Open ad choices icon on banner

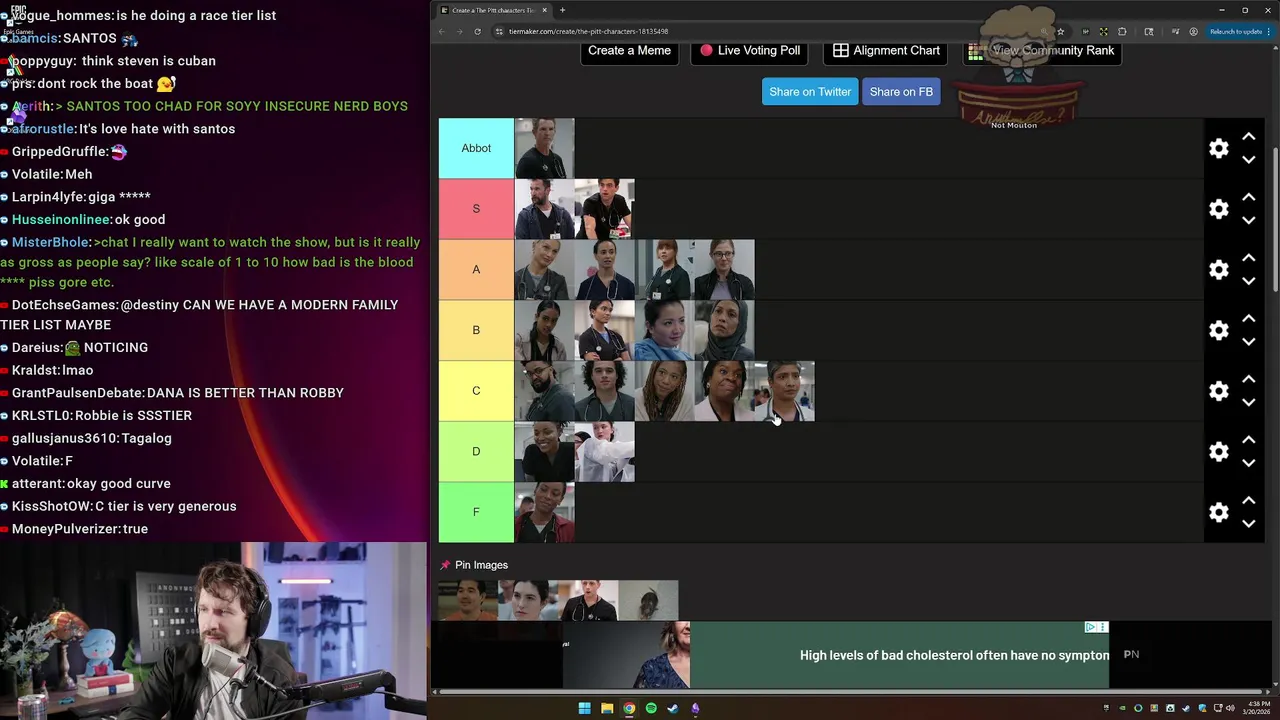pos(1091,627)
